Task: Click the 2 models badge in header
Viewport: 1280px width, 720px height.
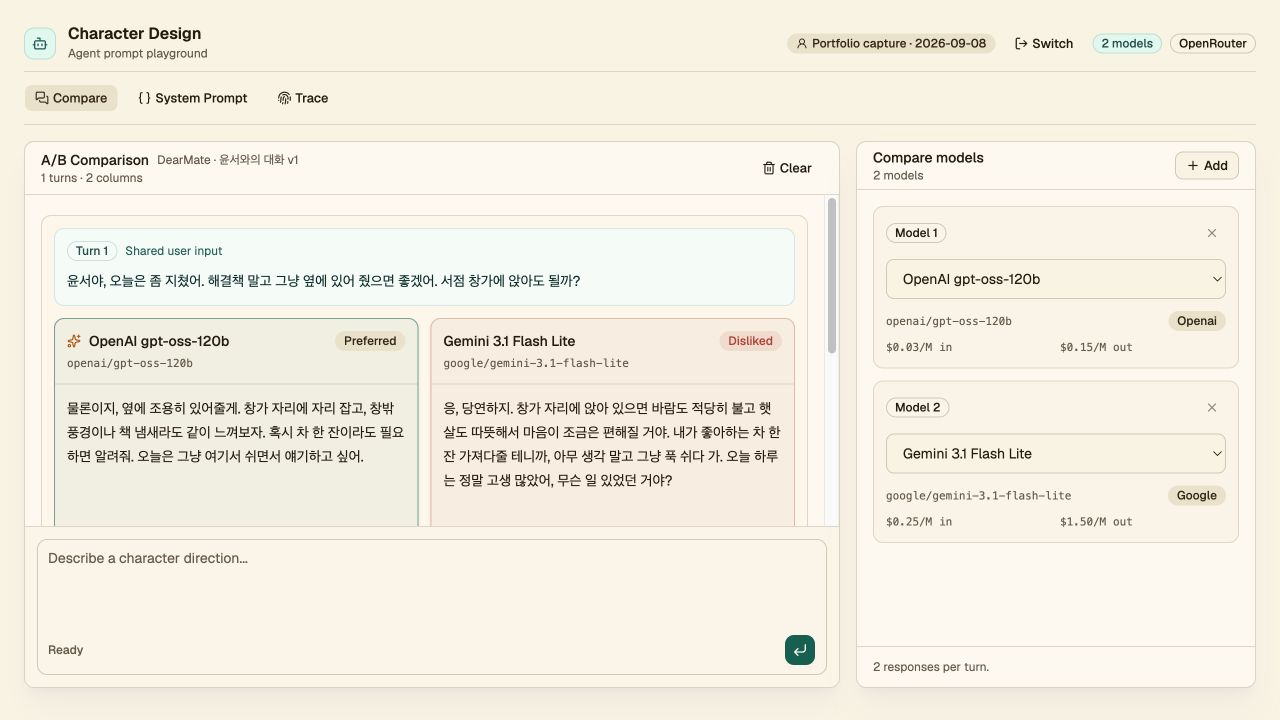Action: point(1127,43)
